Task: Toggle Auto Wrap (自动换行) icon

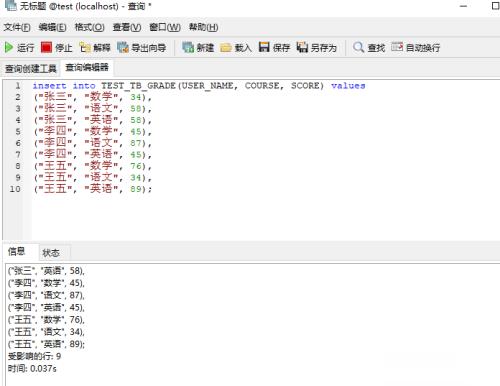Action: coord(397,47)
